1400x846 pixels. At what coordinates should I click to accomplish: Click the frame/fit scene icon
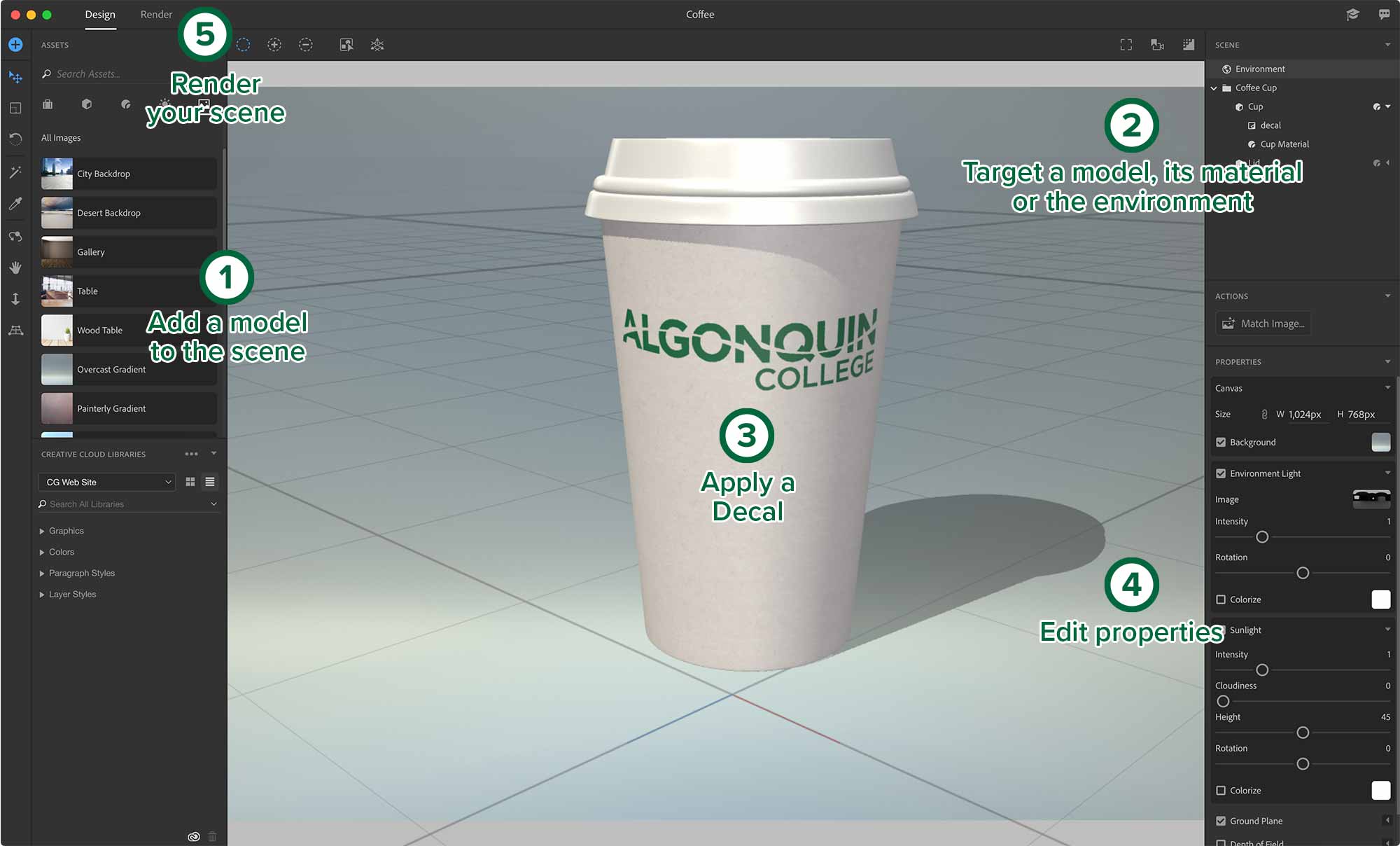click(x=1127, y=44)
